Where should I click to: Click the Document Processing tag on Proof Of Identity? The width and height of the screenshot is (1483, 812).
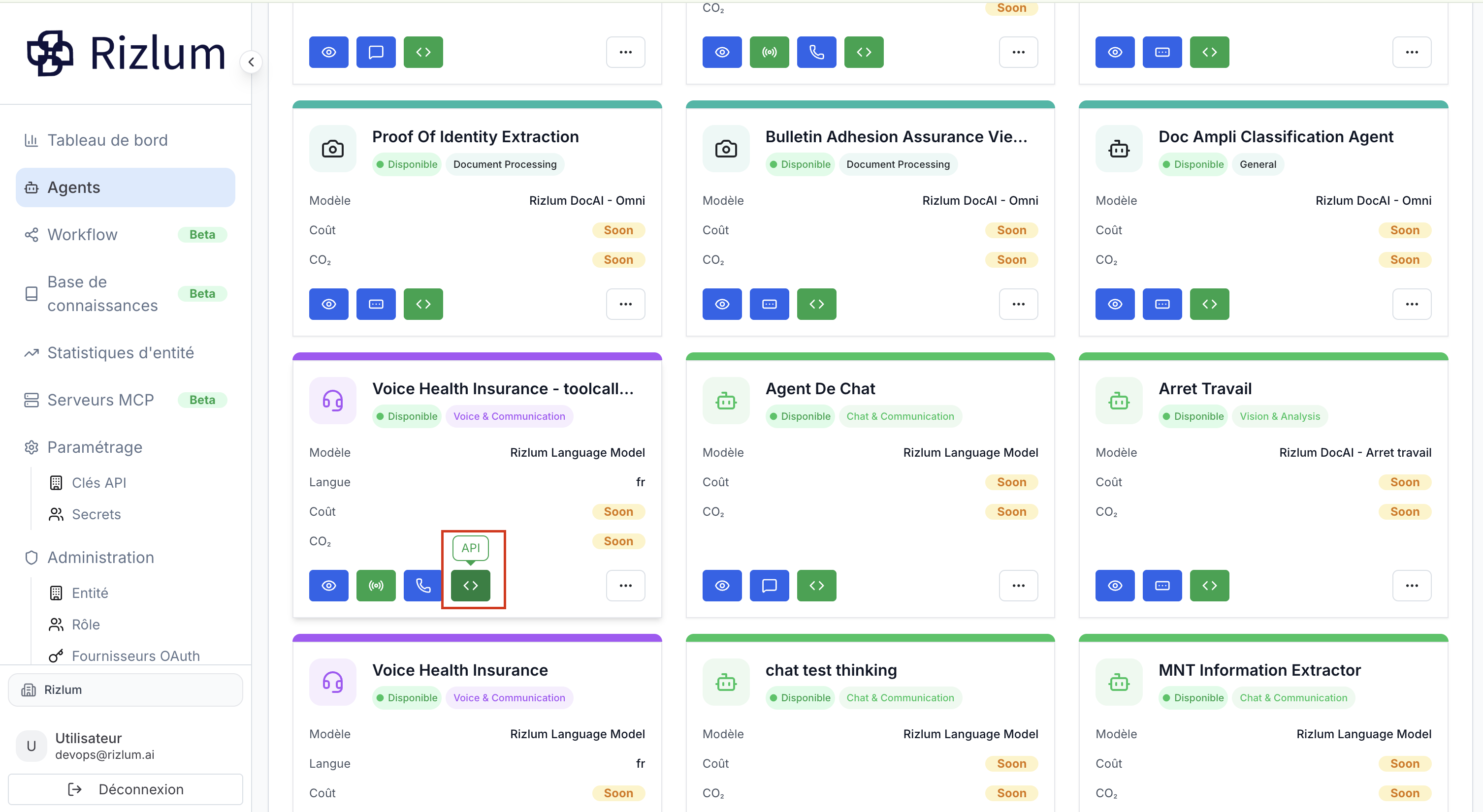click(505, 164)
